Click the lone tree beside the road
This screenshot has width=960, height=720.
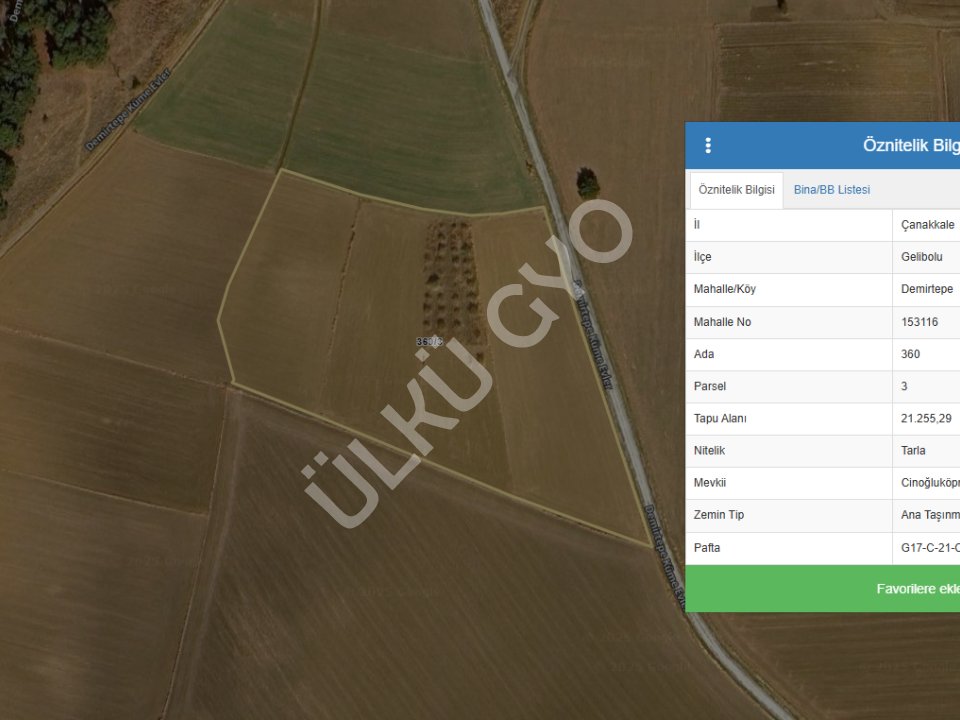(x=588, y=183)
